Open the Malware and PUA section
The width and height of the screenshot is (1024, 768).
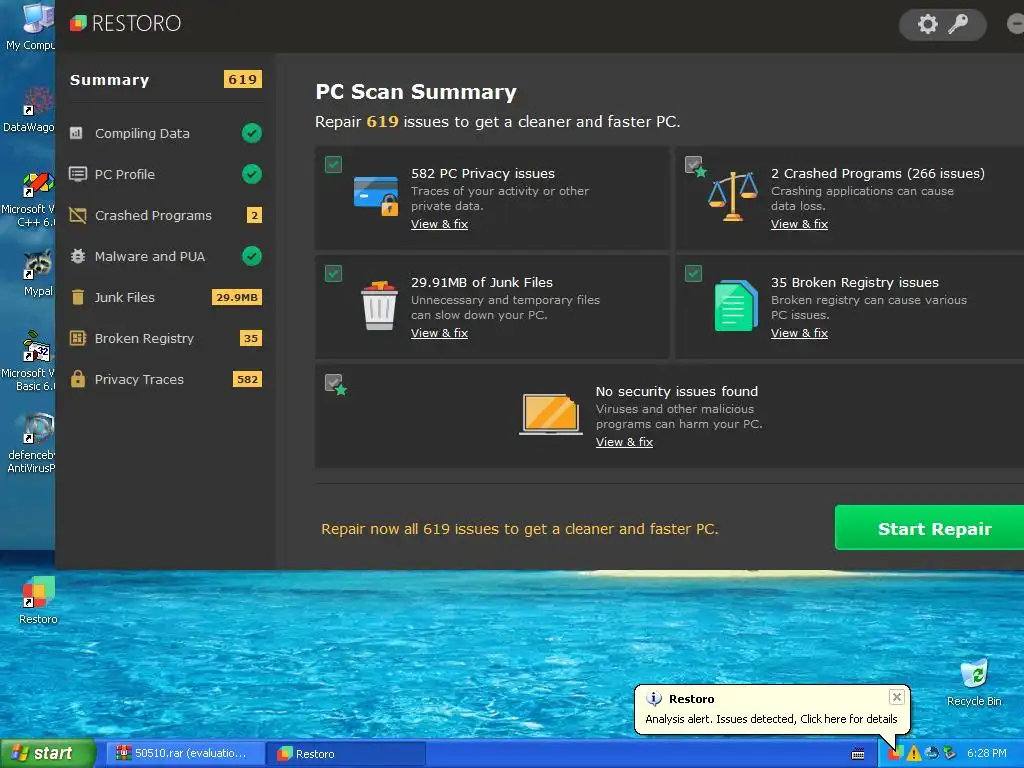[x=165, y=256]
